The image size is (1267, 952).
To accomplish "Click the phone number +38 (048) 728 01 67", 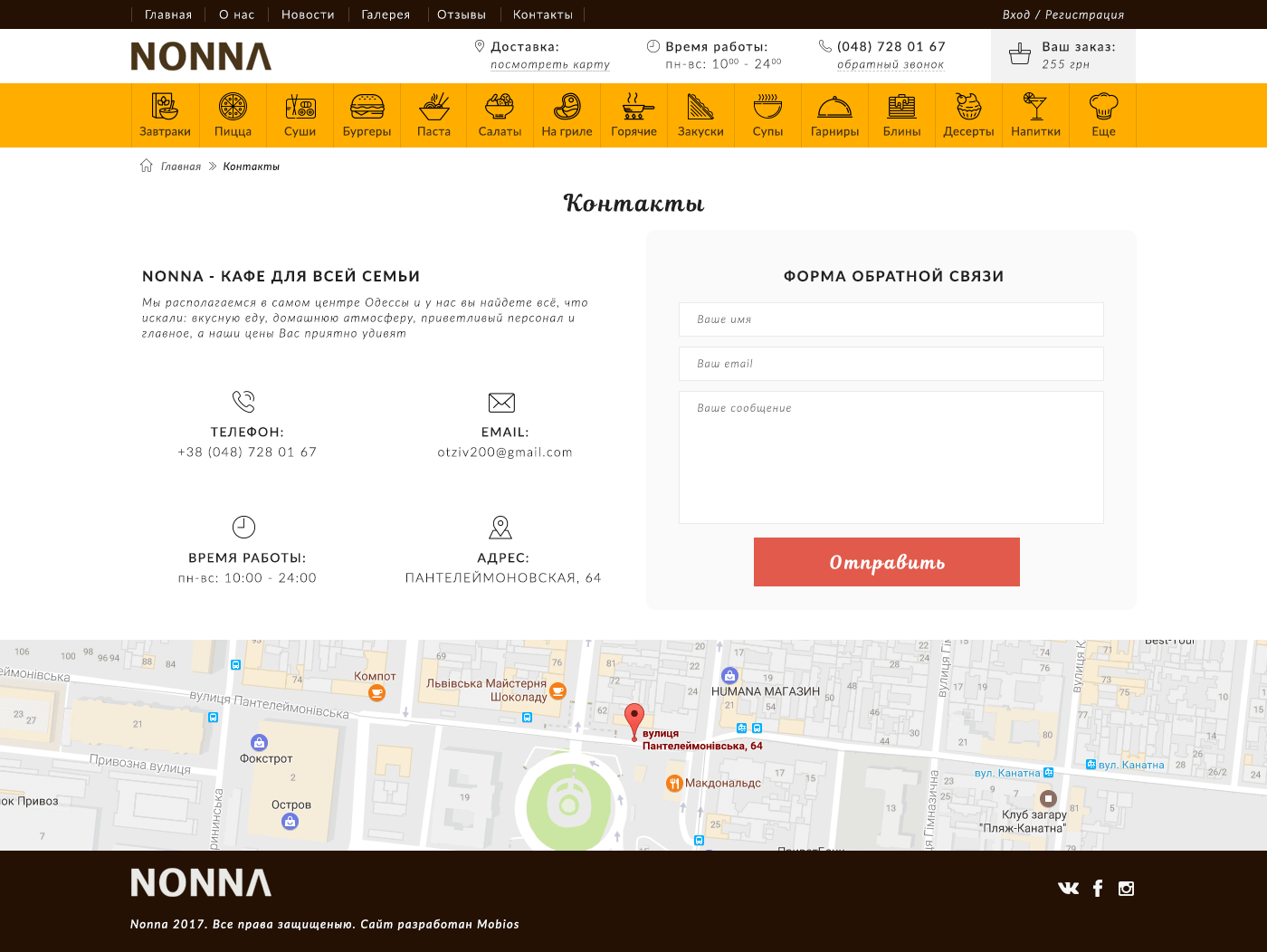I will (247, 452).
